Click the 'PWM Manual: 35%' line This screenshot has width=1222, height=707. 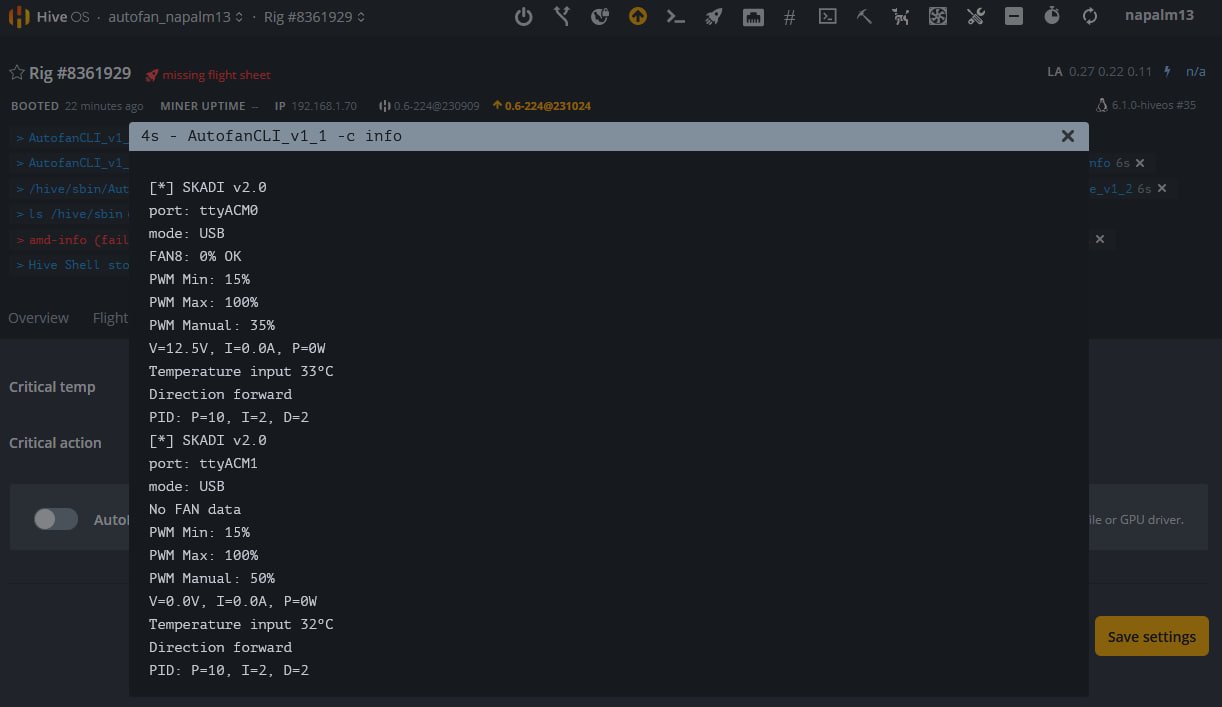(212, 325)
